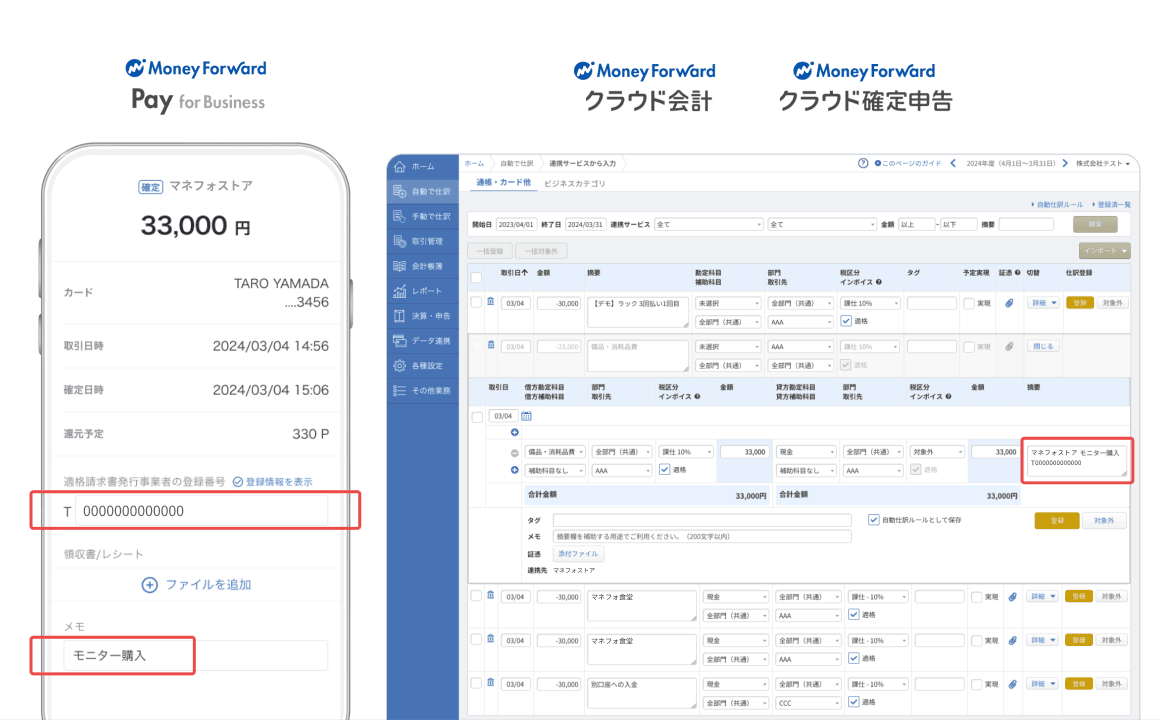Open 詳細 dropdown on ラック 3回払い row

pyautogui.click(x=1043, y=303)
